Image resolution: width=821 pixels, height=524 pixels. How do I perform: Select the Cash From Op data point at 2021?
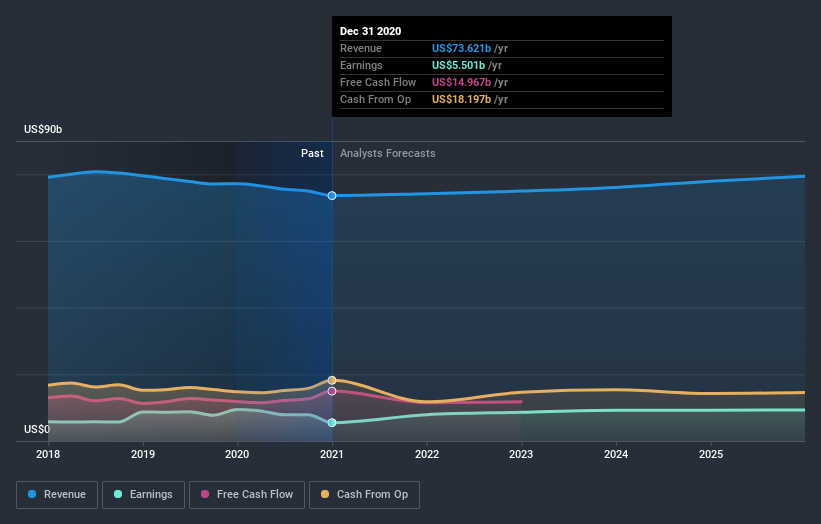tap(332, 381)
